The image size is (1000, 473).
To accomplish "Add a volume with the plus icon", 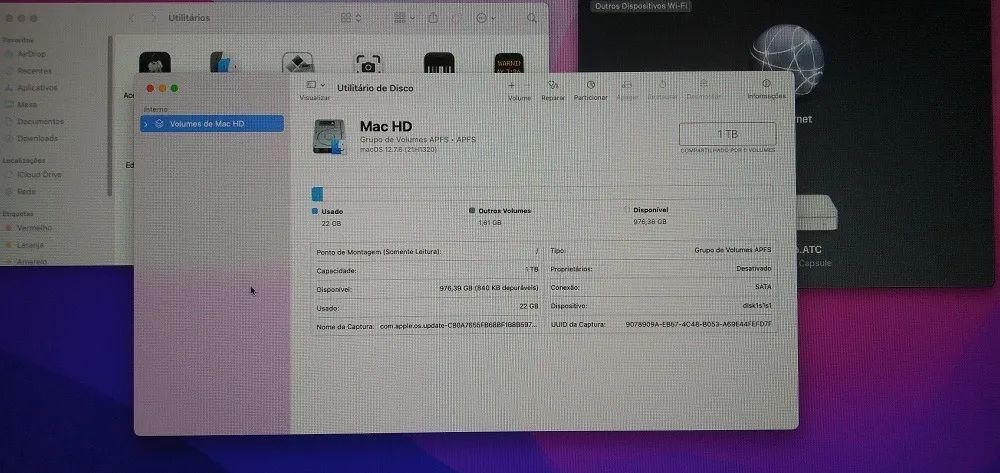I will 511,85.
